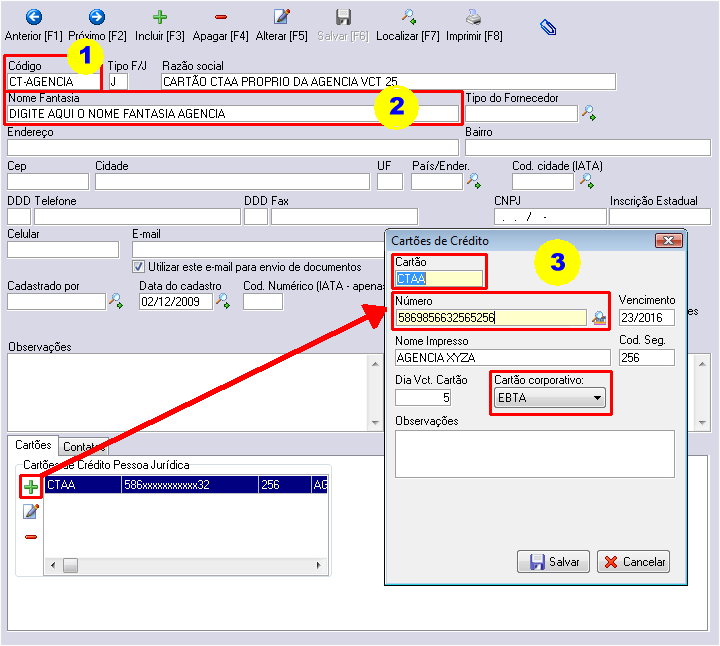
Task: Click left arrow of card list scrollbar
Action: (x=53, y=565)
